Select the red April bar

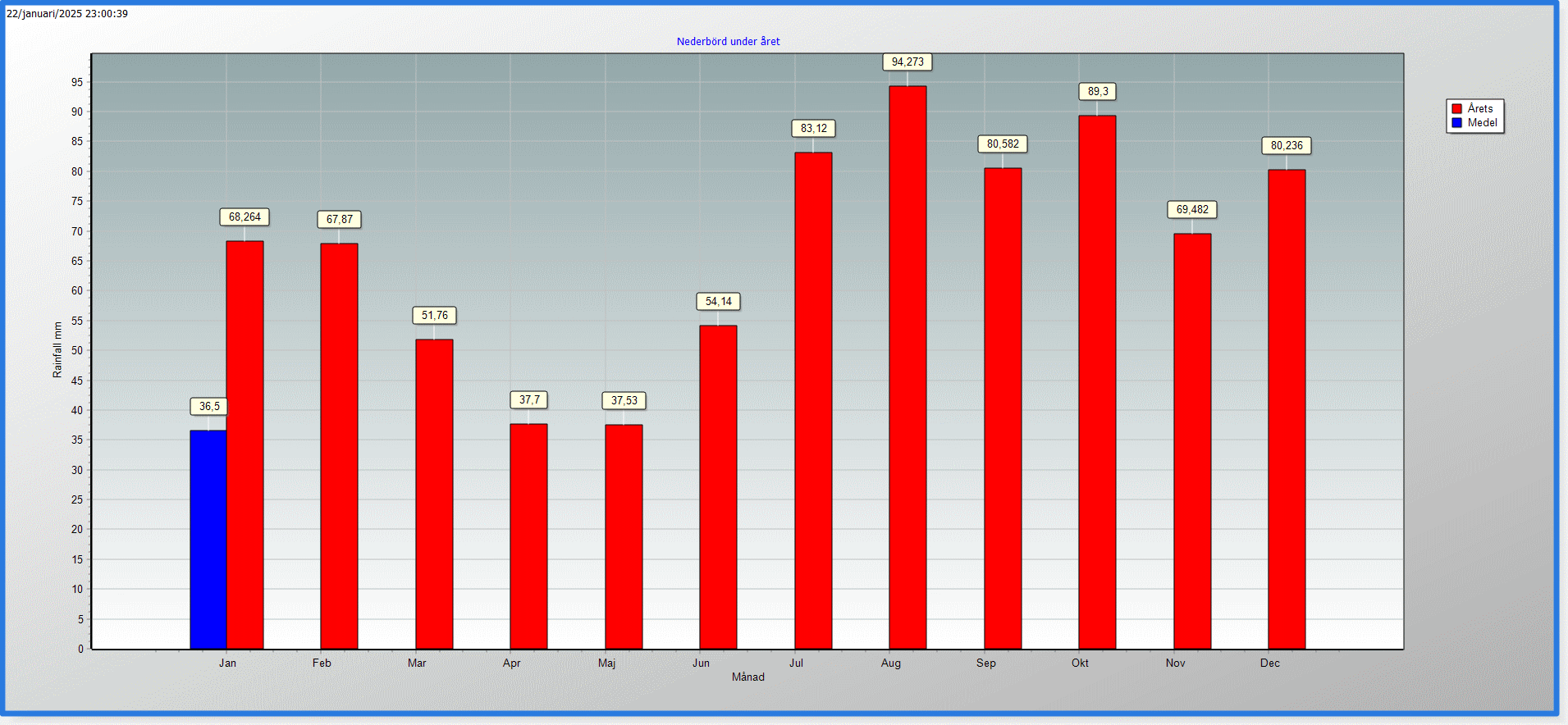pos(528,536)
